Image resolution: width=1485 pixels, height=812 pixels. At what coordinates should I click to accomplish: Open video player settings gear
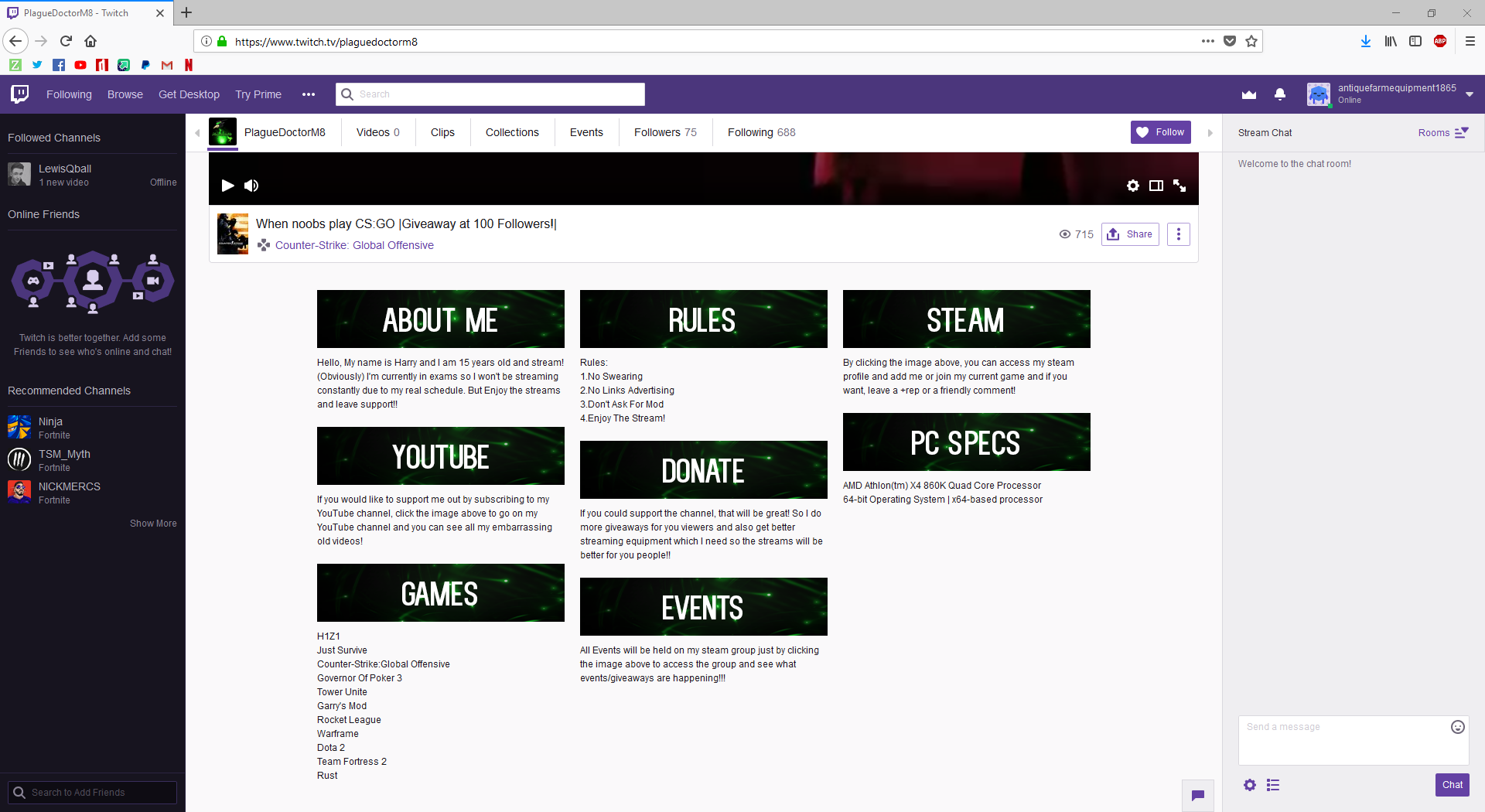1133,186
